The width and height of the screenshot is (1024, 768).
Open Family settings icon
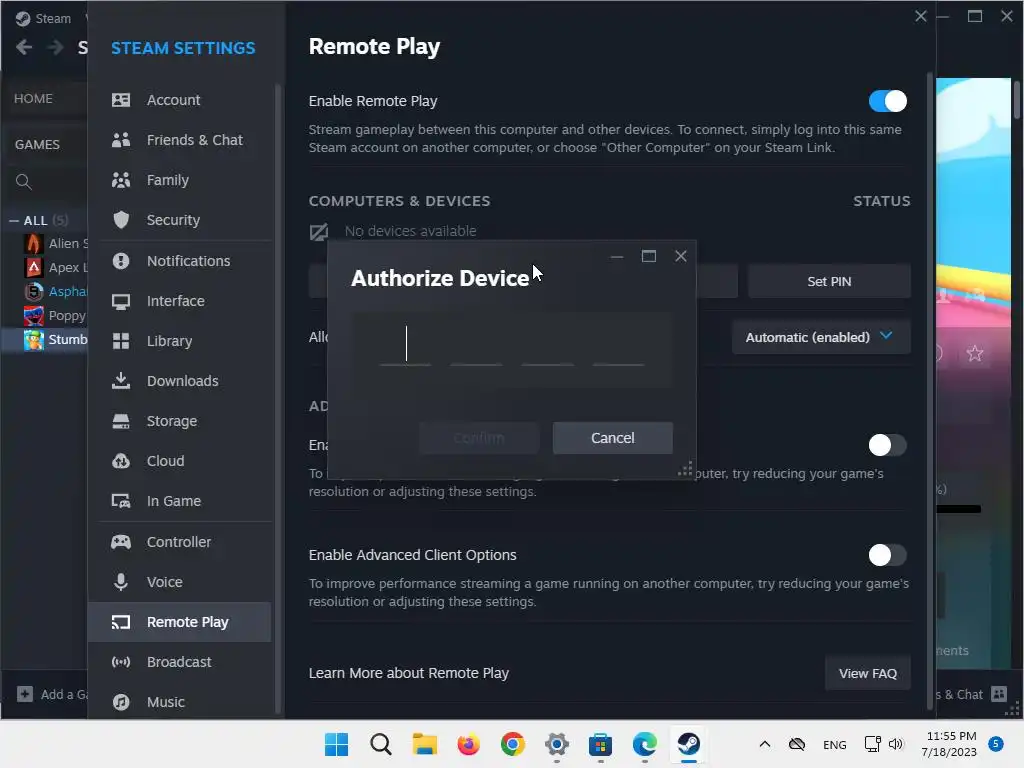(x=121, y=180)
